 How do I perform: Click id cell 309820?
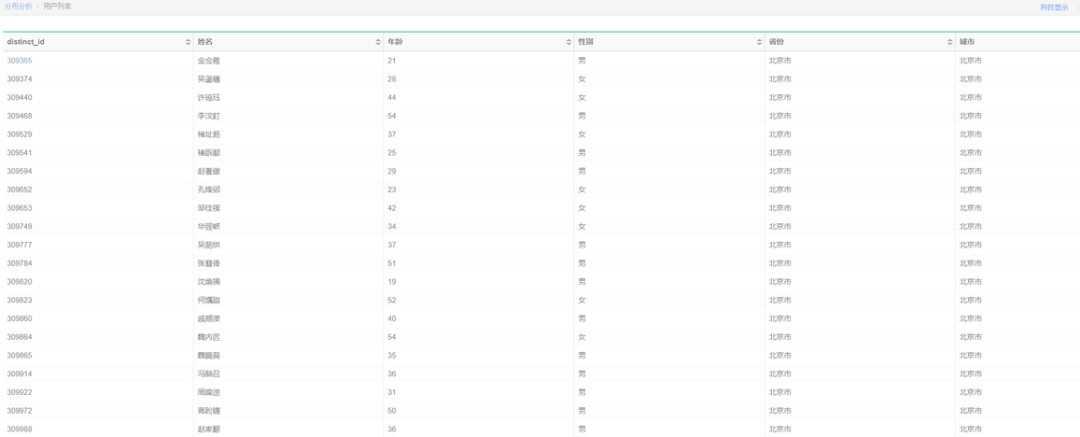(19, 282)
